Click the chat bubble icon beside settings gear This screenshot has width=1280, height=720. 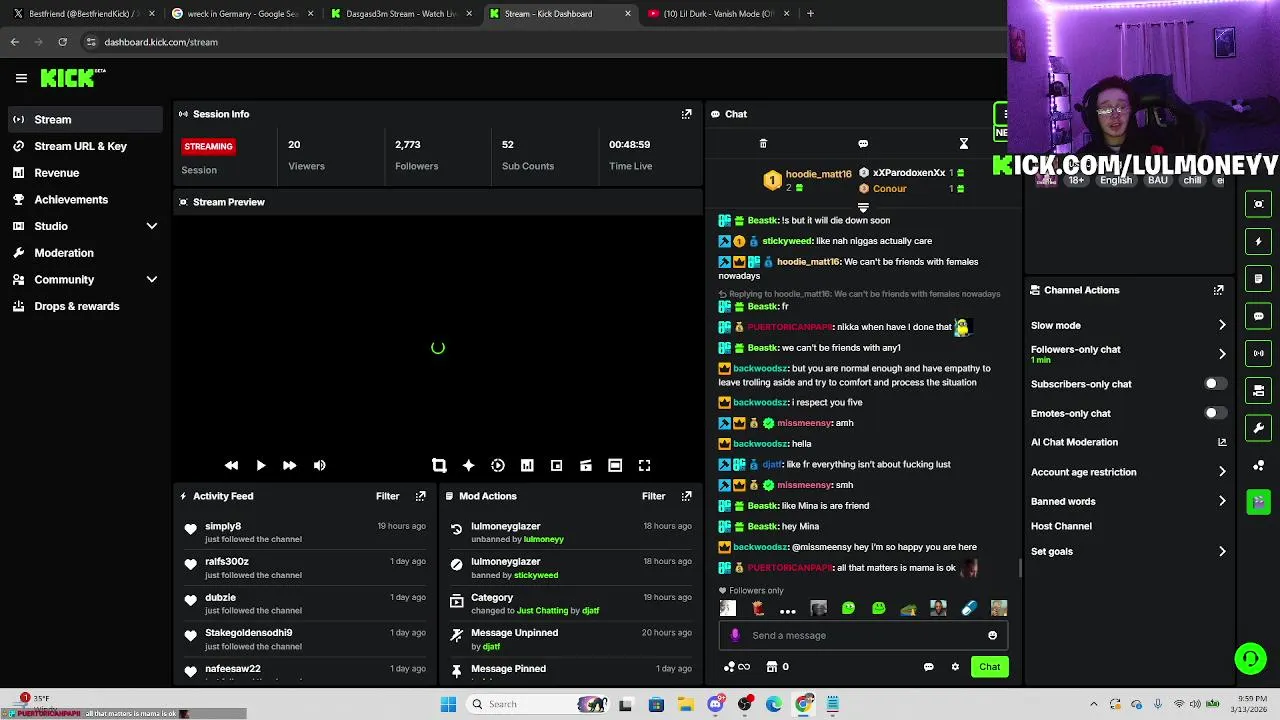click(928, 667)
